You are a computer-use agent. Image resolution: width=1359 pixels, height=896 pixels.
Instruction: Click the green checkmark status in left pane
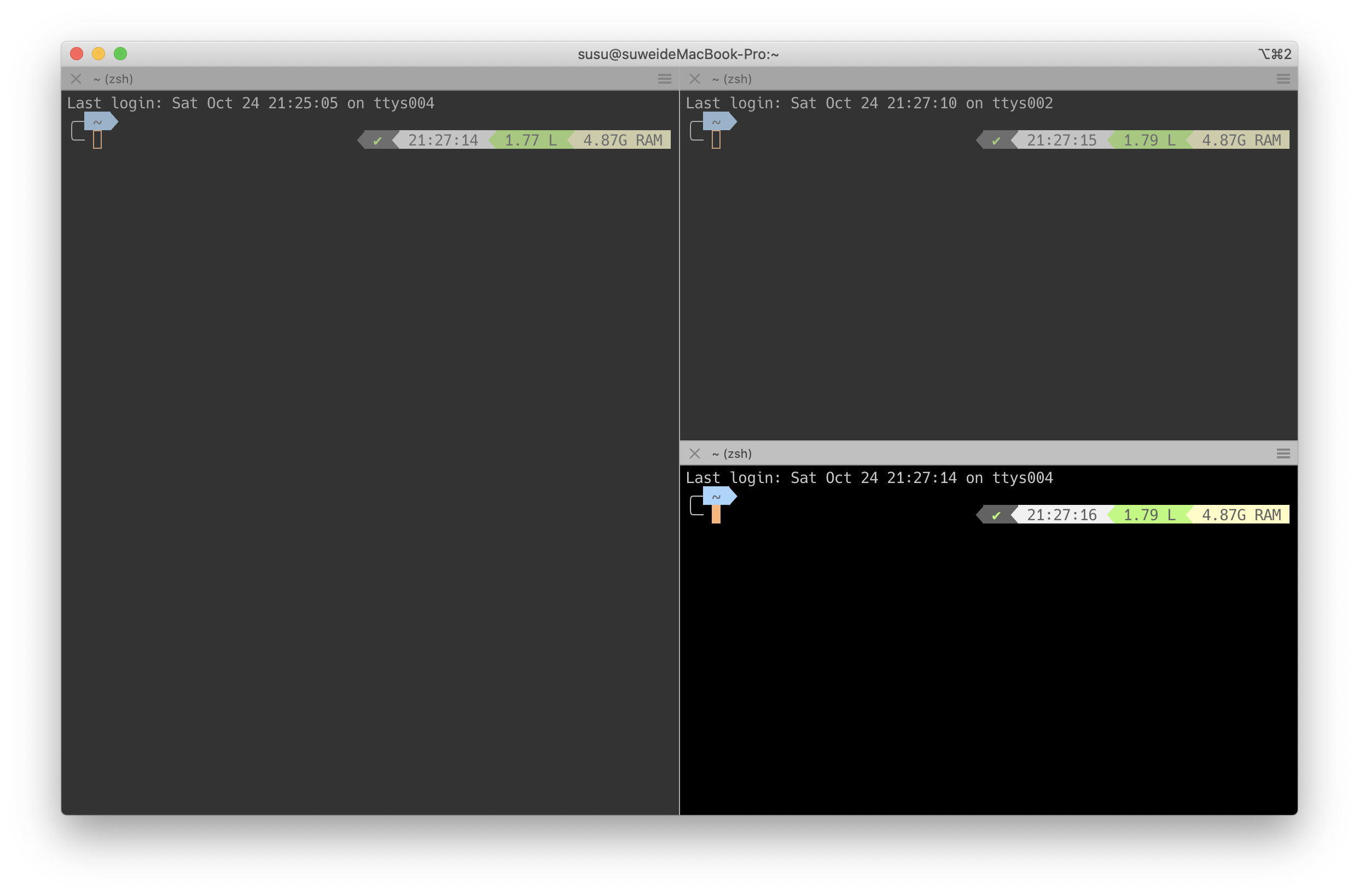pyautogui.click(x=377, y=140)
